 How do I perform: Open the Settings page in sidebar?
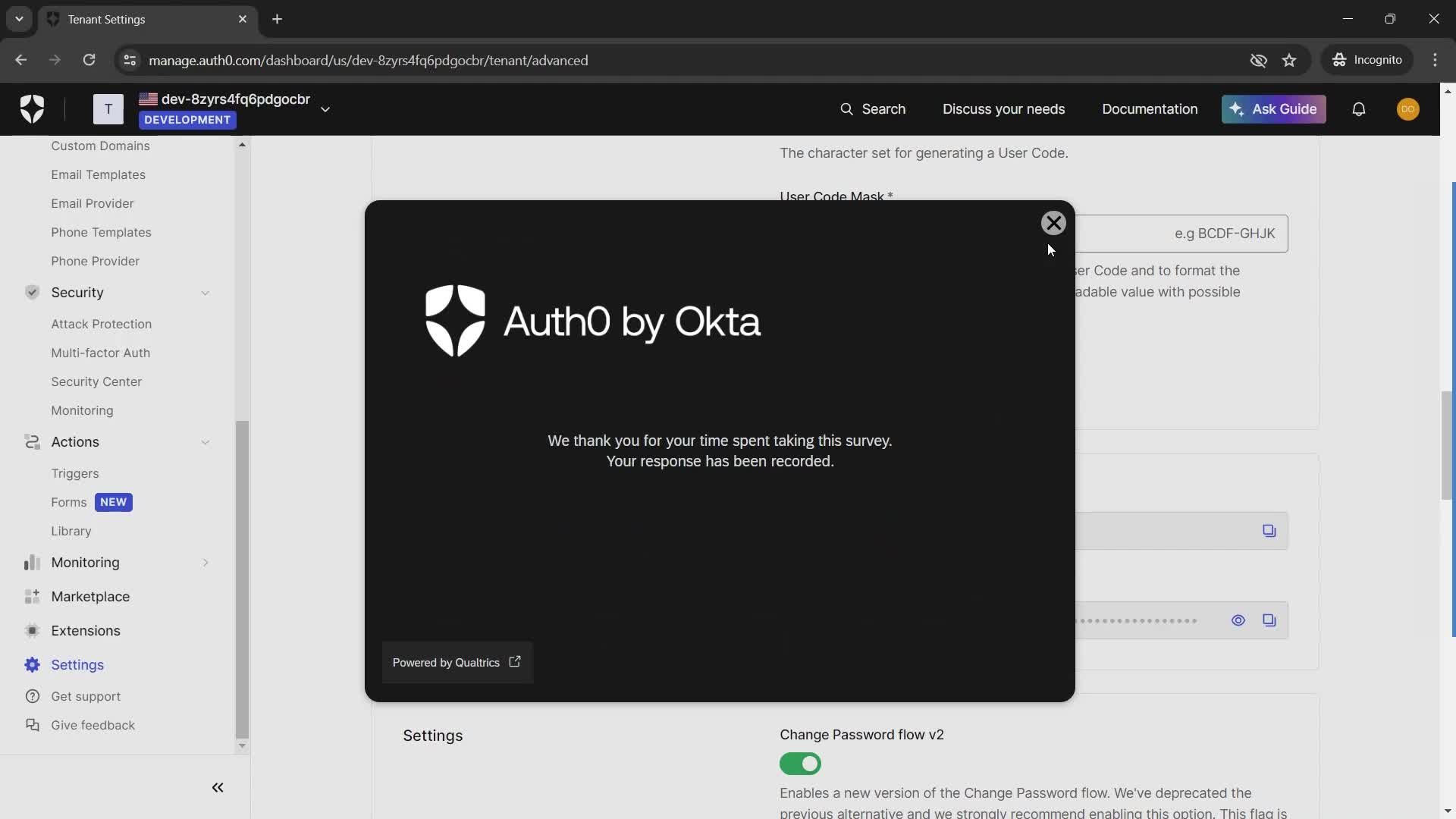(x=77, y=664)
